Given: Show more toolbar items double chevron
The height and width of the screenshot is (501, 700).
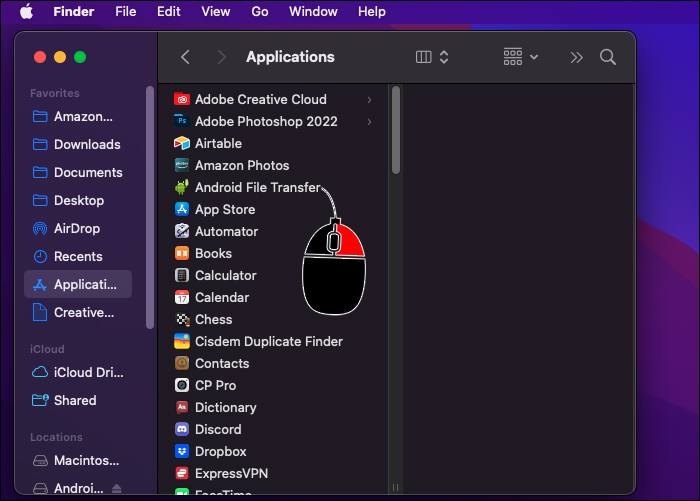Looking at the screenshot, I should point(576,57).
